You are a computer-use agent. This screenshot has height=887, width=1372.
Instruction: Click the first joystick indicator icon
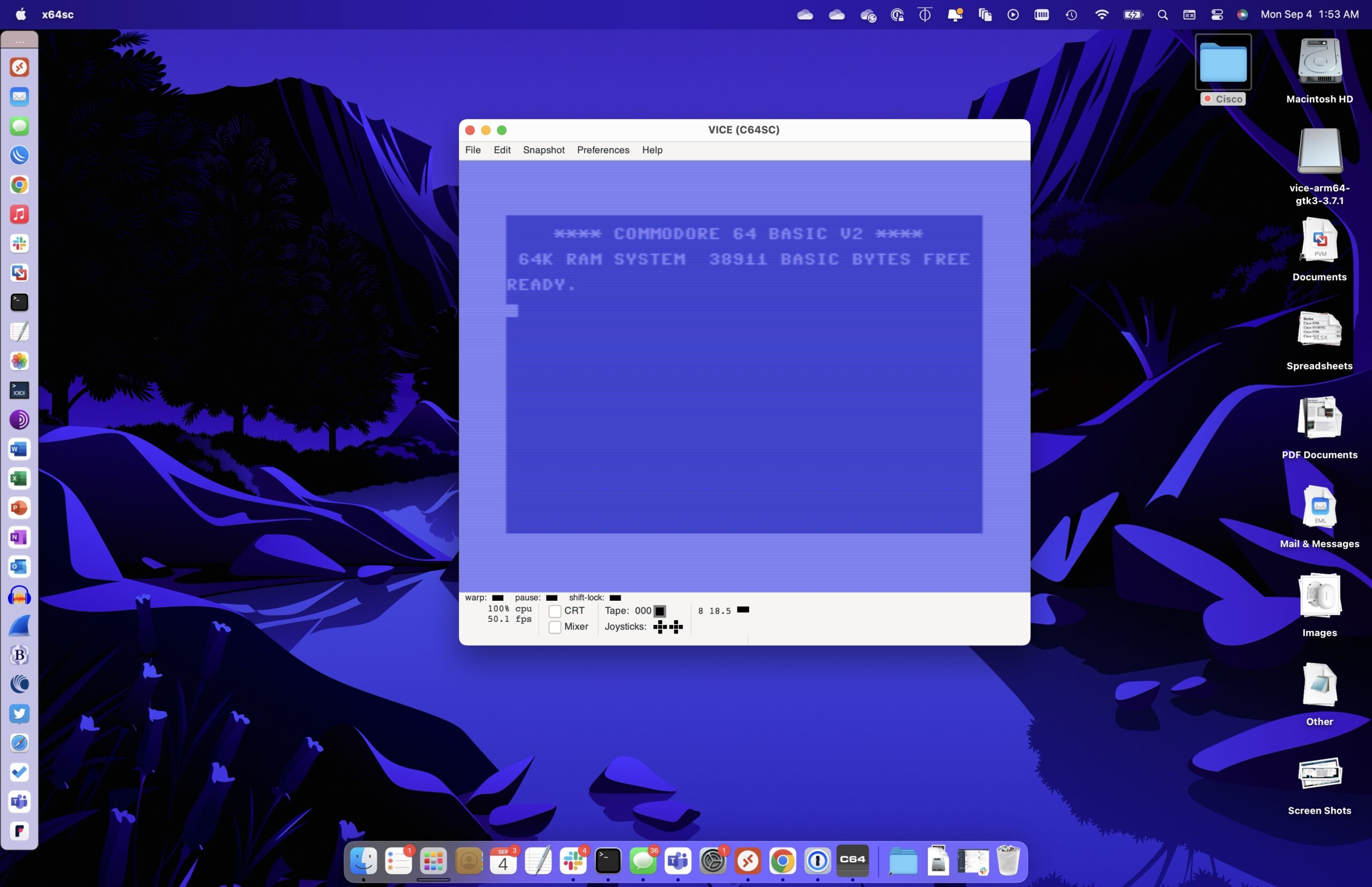coord(660,627)
